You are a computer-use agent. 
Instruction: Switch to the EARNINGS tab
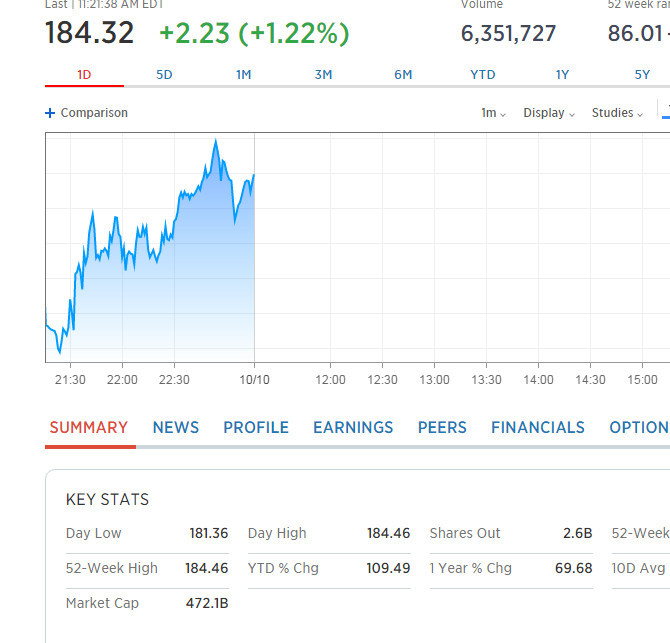coord(353,427)
